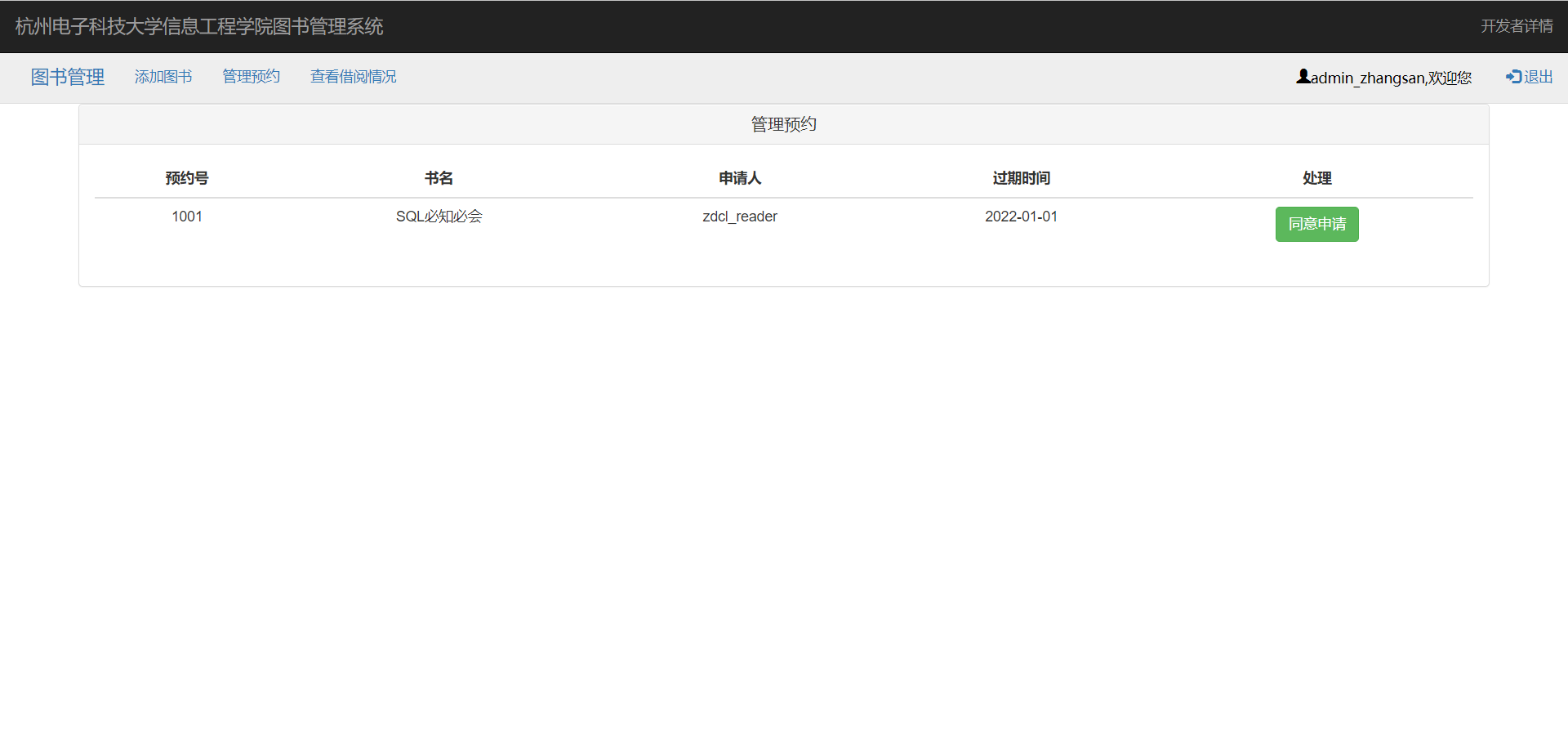Image resolution: width=1568 pixels, height=737 pixels.
Task: Go to the 管理预约 nav item
Action: (252, 77)
